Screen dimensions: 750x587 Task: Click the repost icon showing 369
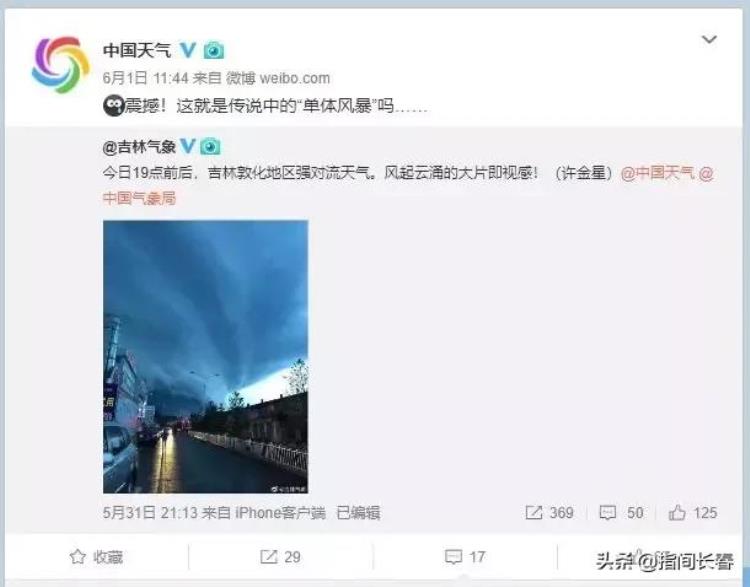point(534,512)
